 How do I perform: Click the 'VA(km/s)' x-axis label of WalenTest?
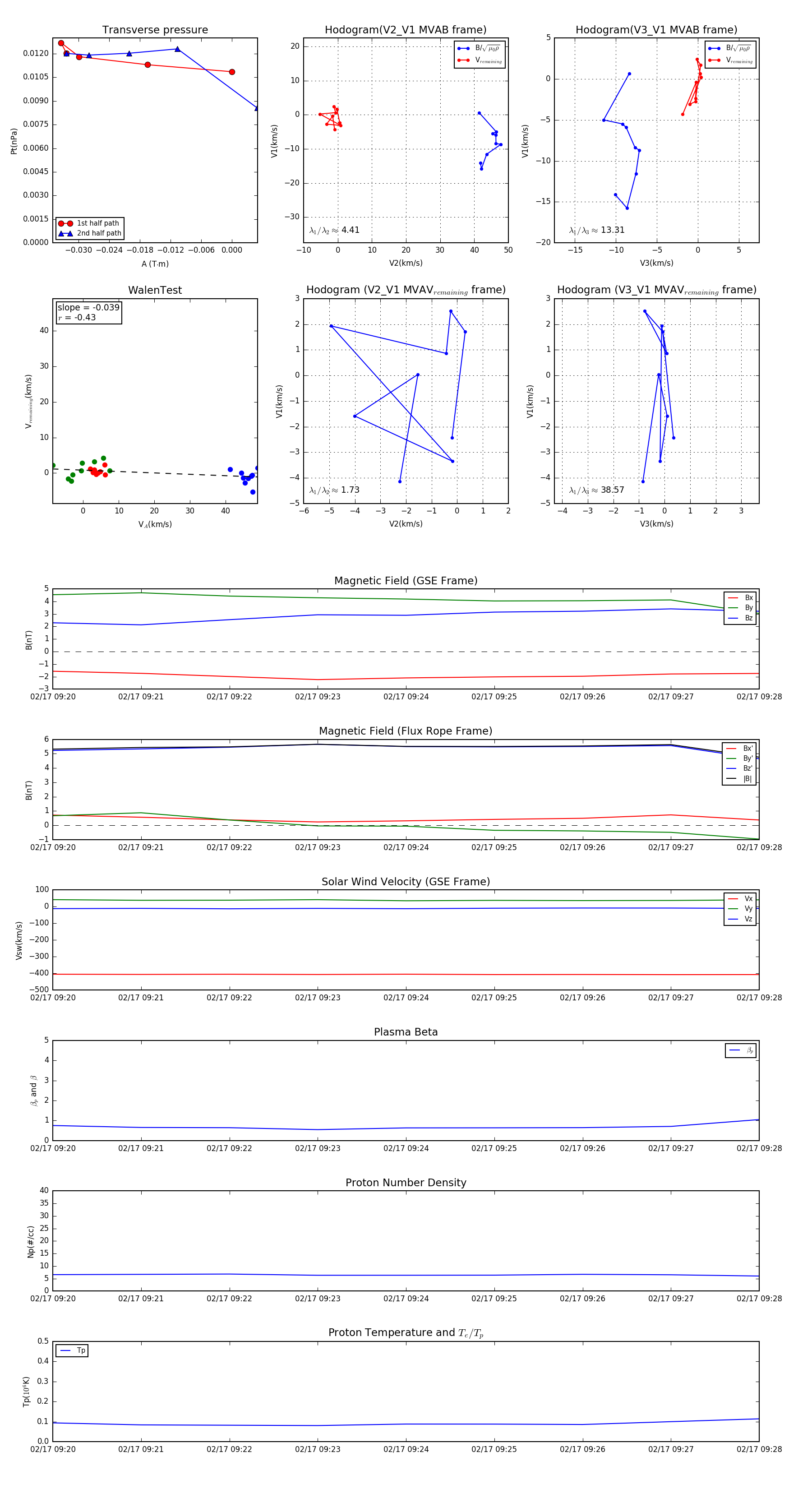(x=155, y=525)
